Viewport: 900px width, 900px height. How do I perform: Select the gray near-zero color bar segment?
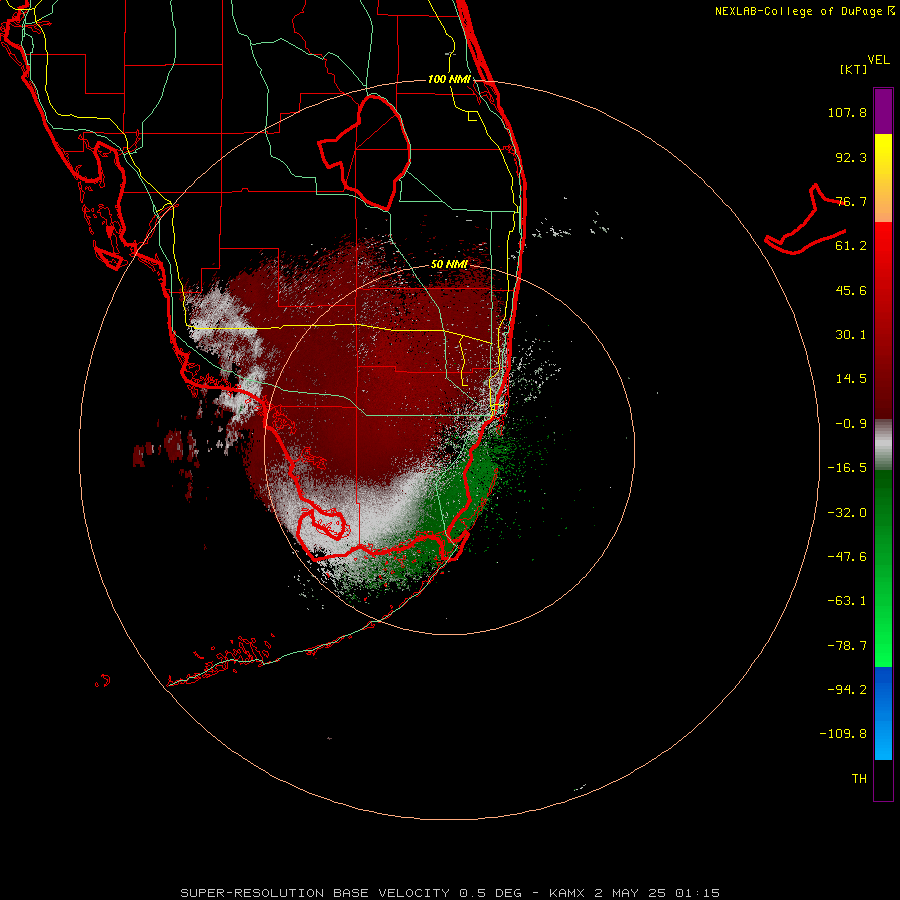coord(883,444)
